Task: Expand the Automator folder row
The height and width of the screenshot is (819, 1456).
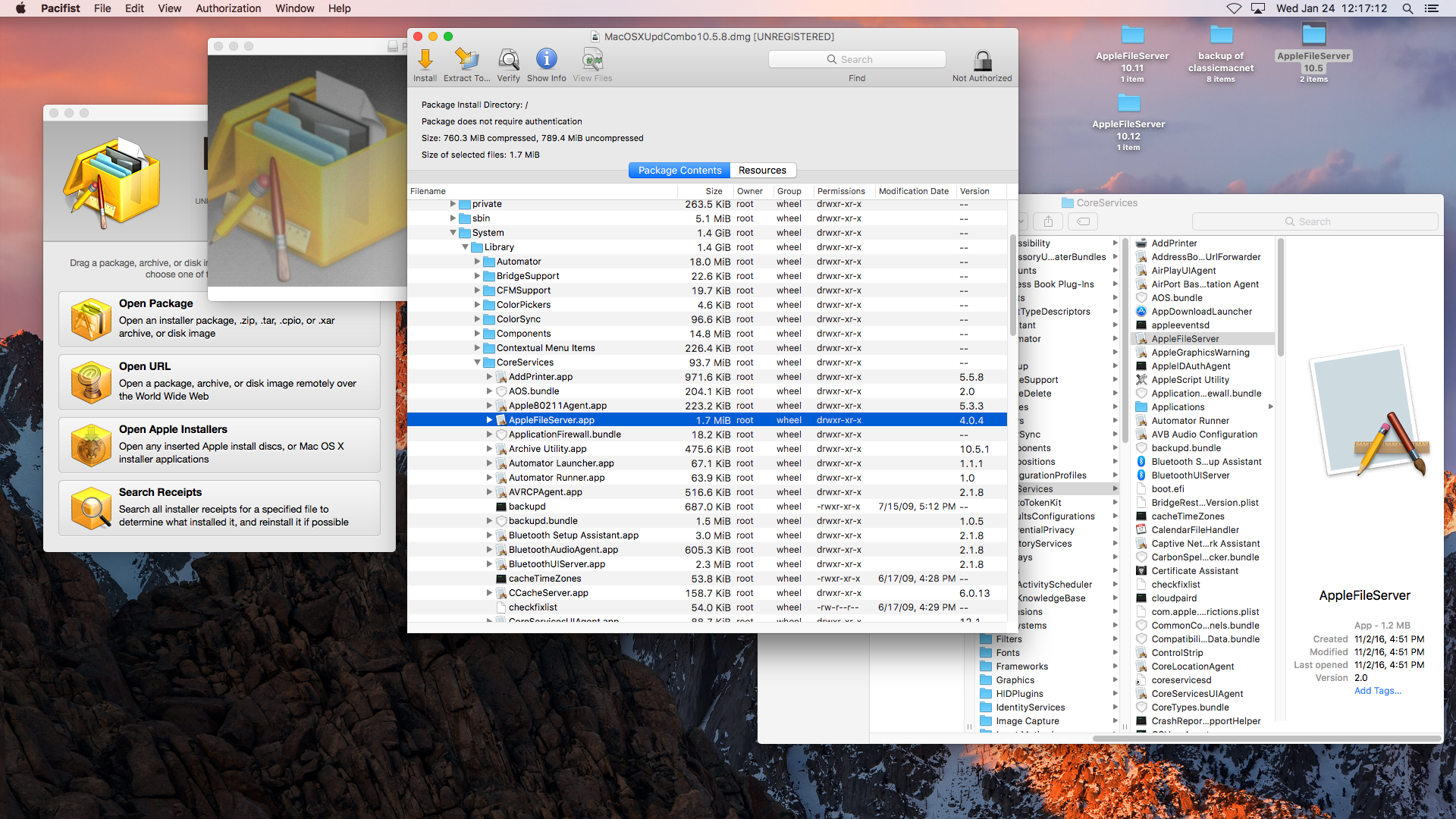Action: coord(477,262)
